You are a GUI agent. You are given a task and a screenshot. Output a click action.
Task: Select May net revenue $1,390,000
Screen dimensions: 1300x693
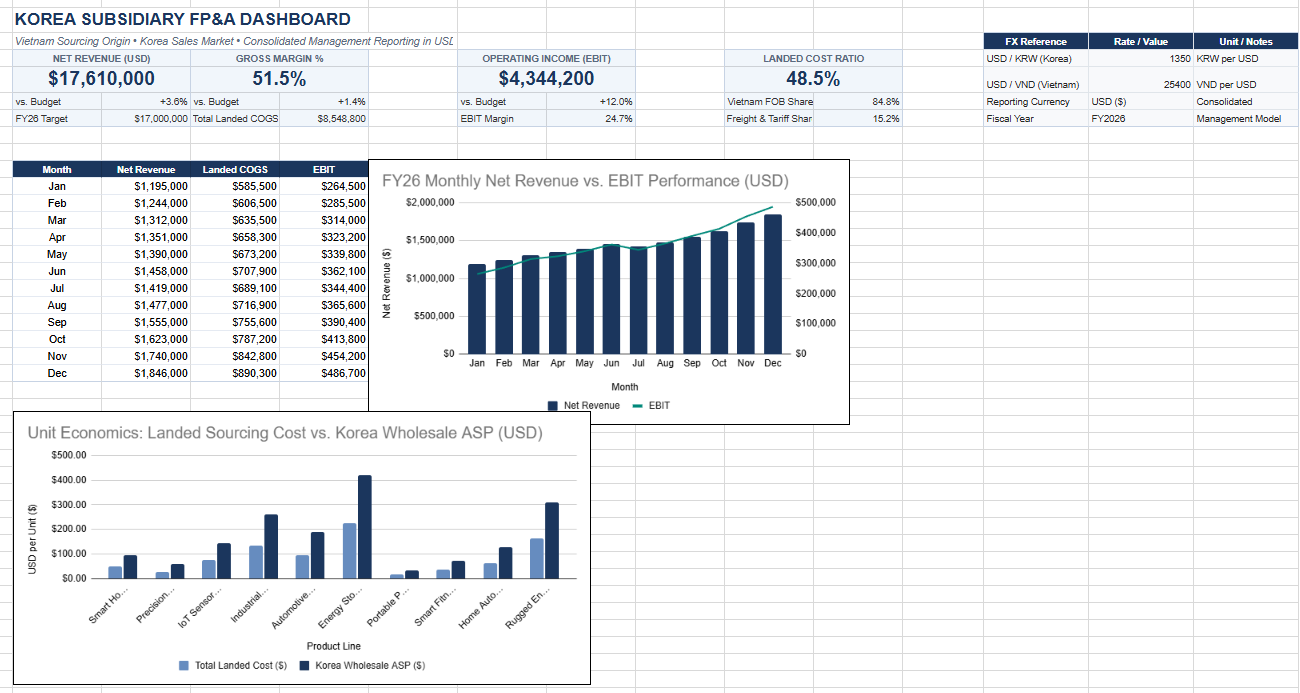click(146, 254)
